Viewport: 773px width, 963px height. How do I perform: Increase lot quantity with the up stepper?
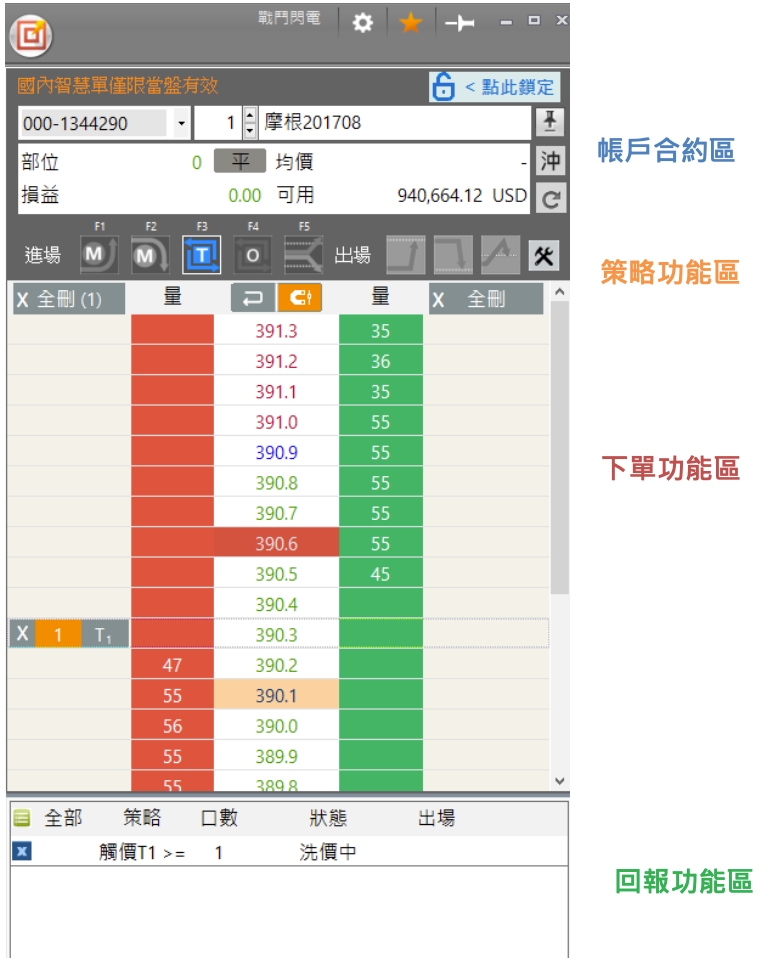click(250, 117)
